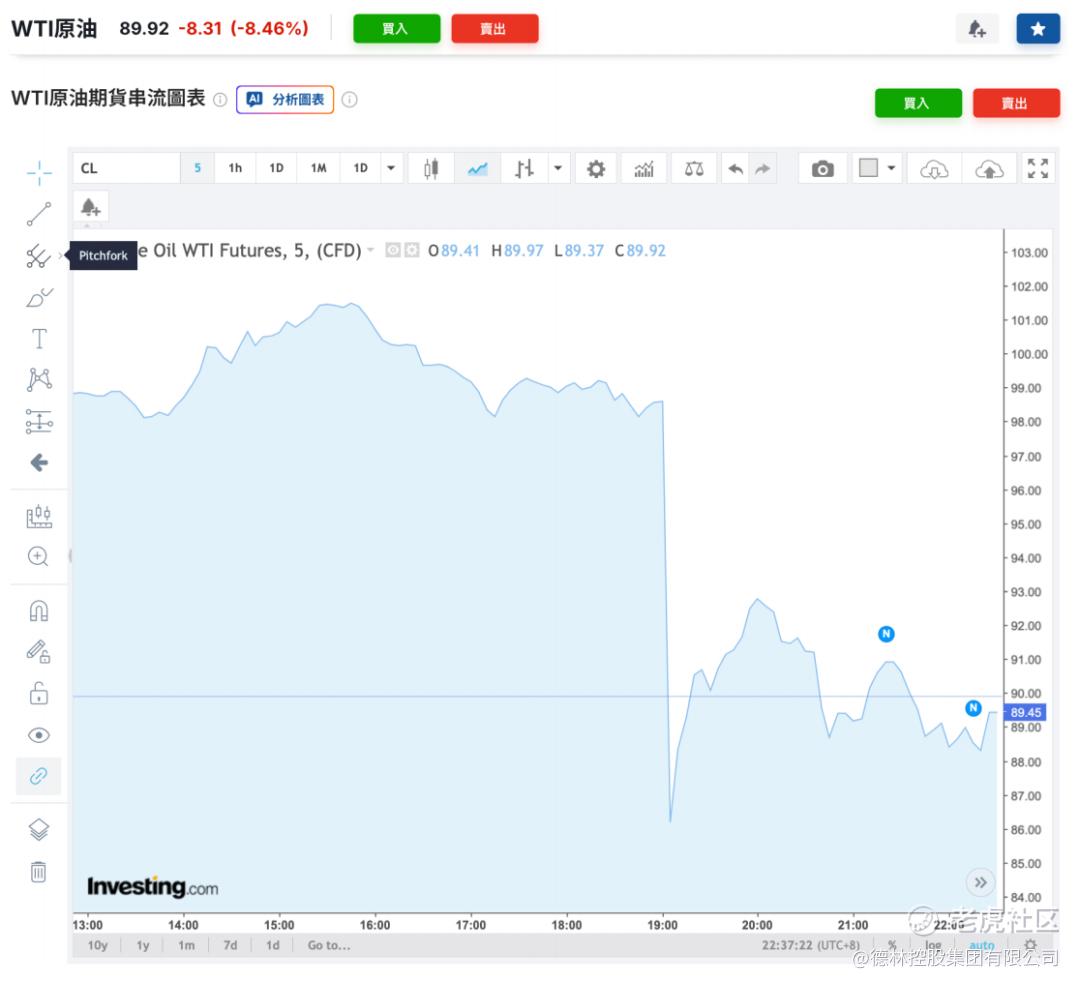The image size is (1080, 983).
Task: Select the Pitchfork drawing tool
Action: [39, 256]
